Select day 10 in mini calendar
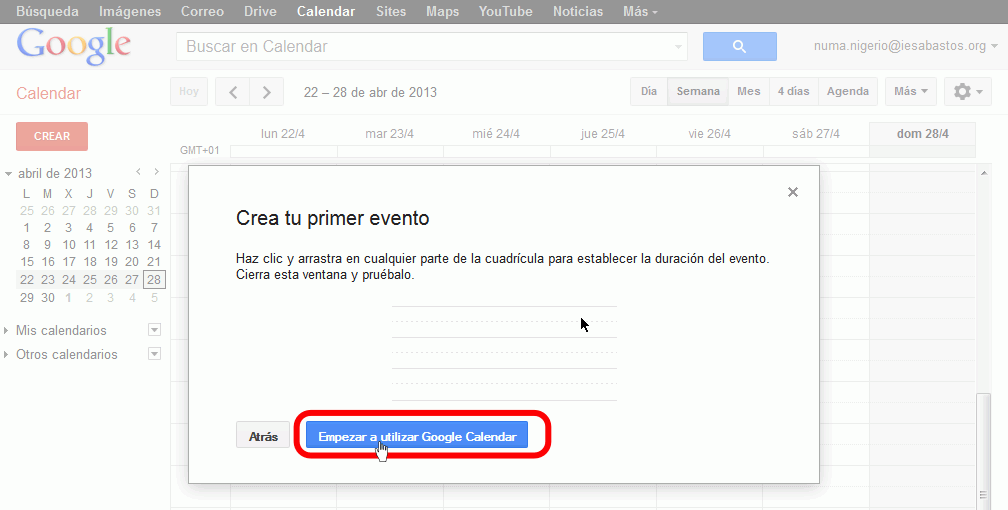 pos(69,244)
